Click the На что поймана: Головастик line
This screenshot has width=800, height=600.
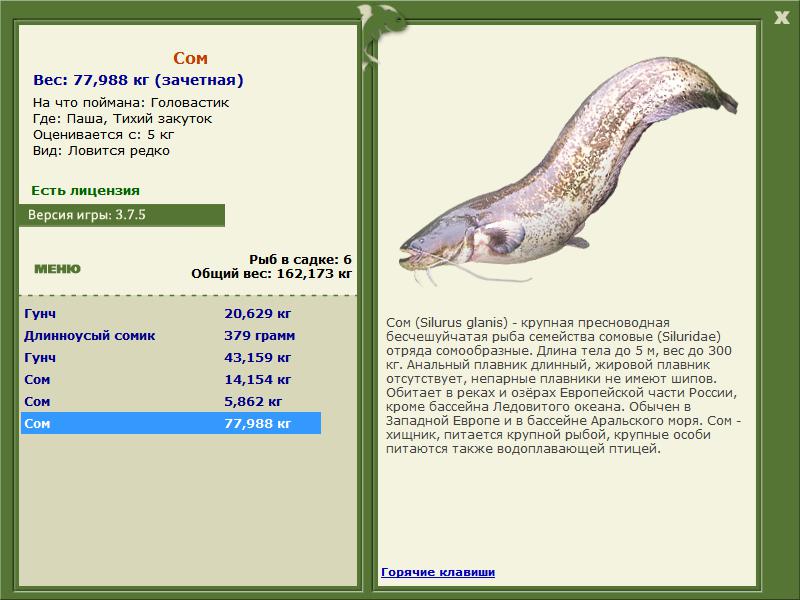[131, 103]
